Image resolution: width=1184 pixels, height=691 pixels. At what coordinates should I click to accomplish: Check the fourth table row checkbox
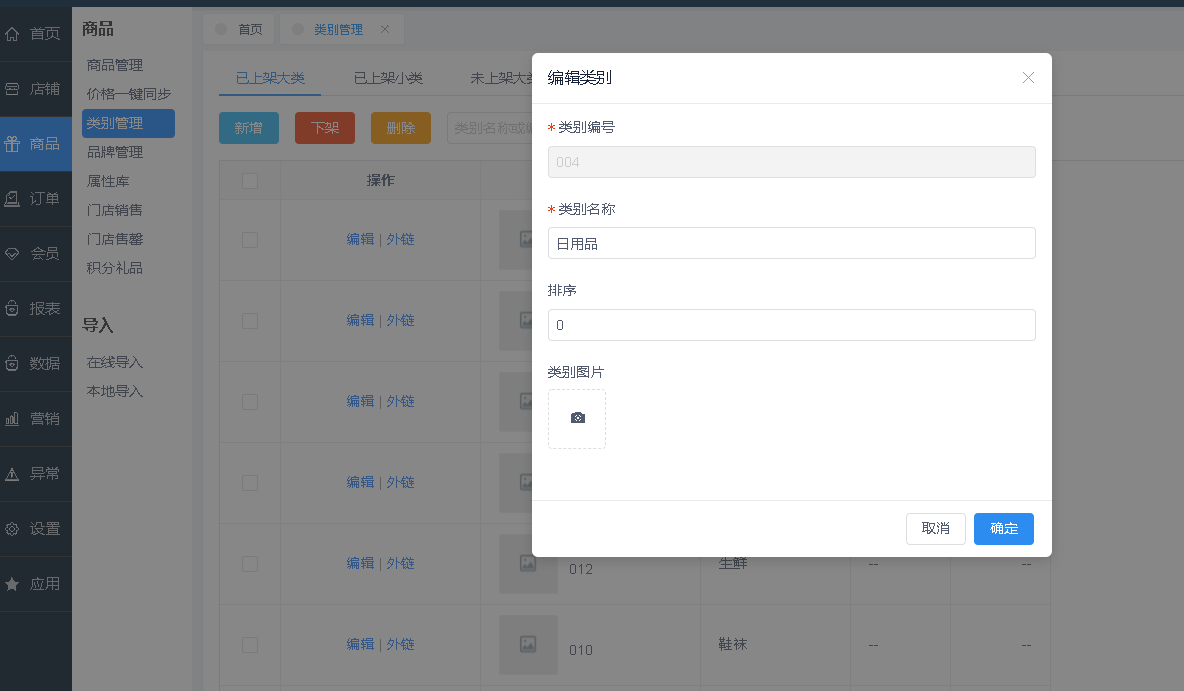[x=250, y=483]
